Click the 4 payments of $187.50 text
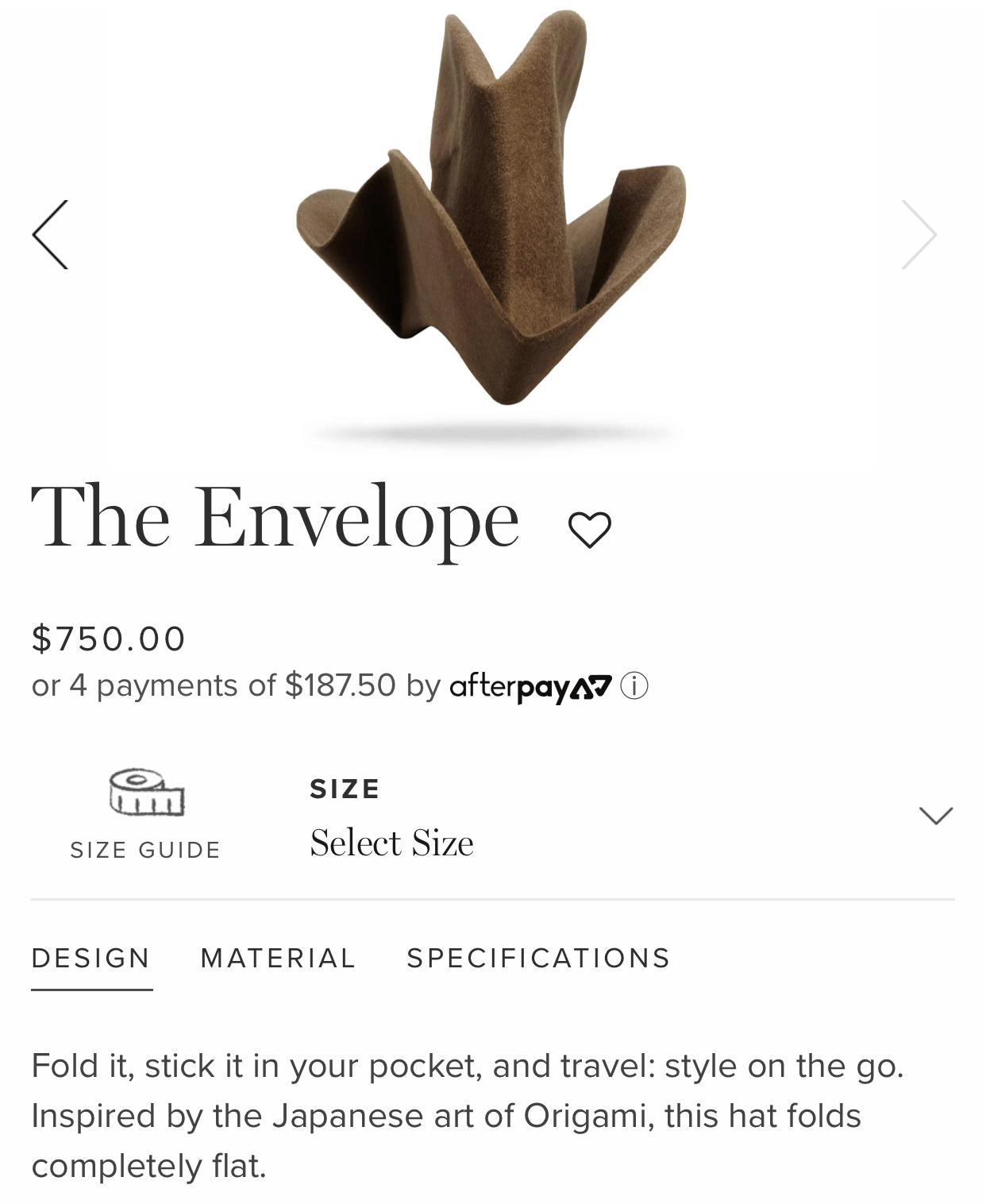This screenshot has height=1204, width=986. point(233,685)
